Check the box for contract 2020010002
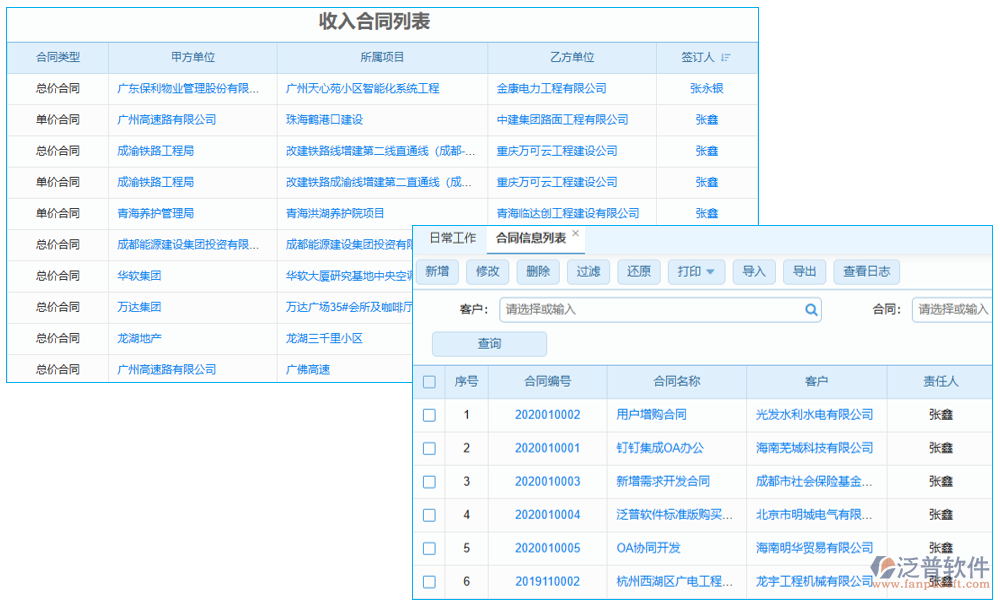 (429, 415)
